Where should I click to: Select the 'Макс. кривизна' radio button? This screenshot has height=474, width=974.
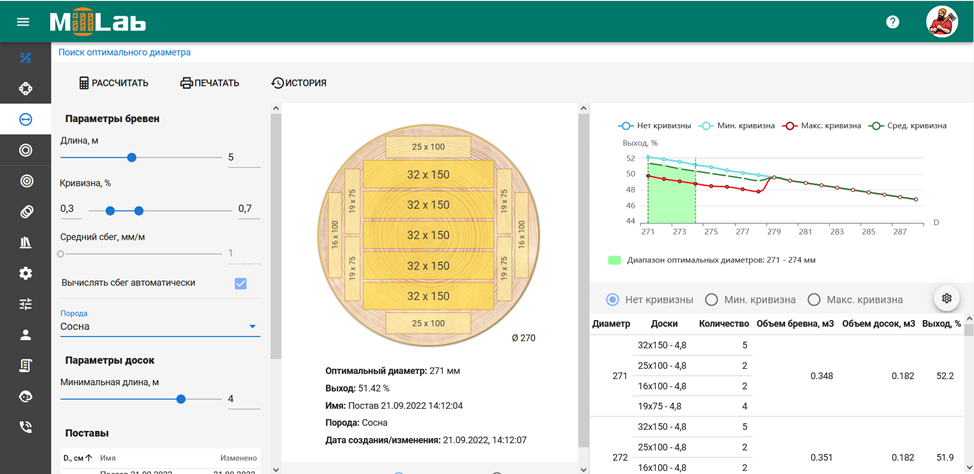pyautogui.click(x=814, y=299)
